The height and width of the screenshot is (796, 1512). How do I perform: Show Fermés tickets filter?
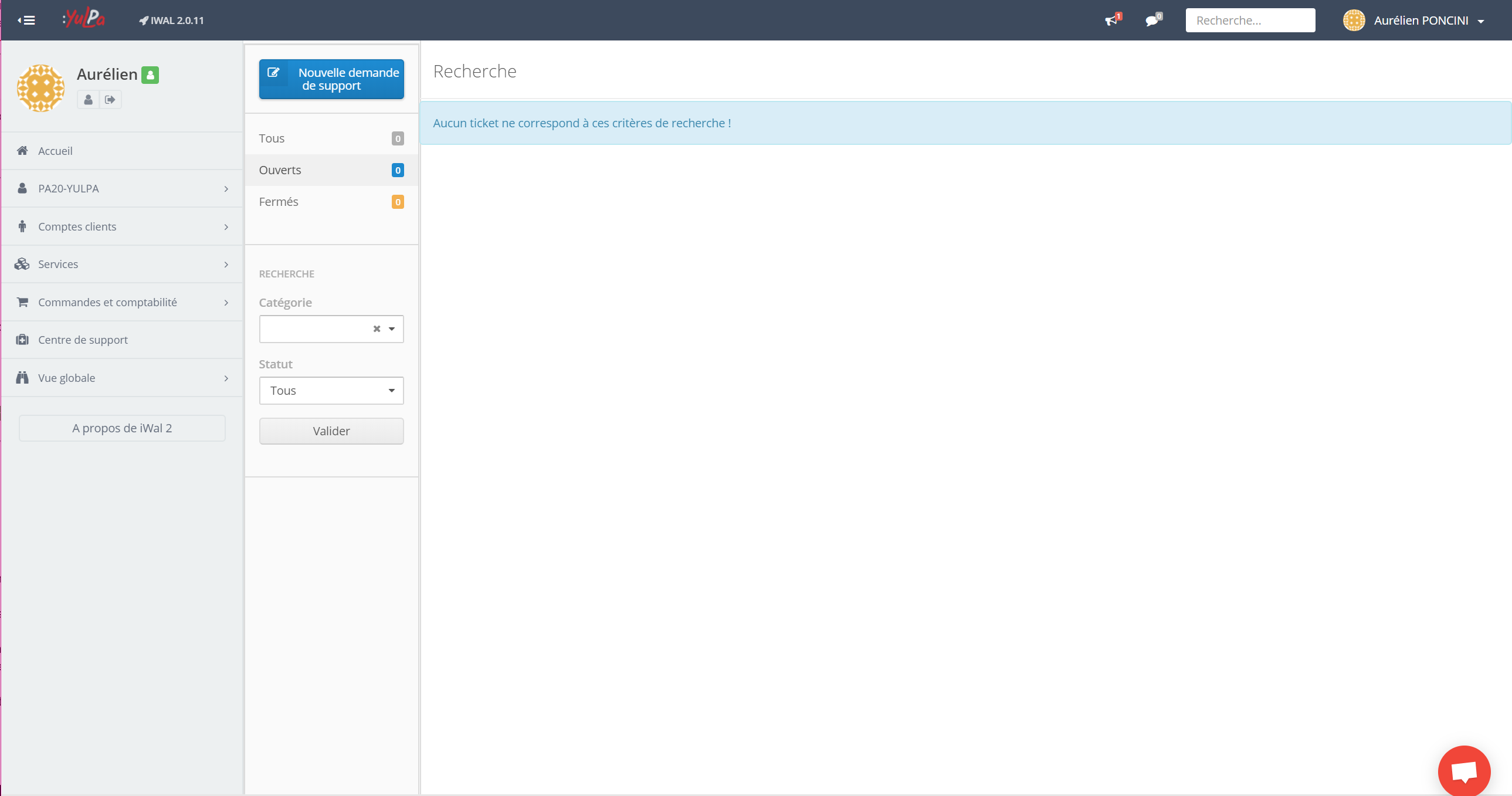pyautogui.click(x=331, y=202)
